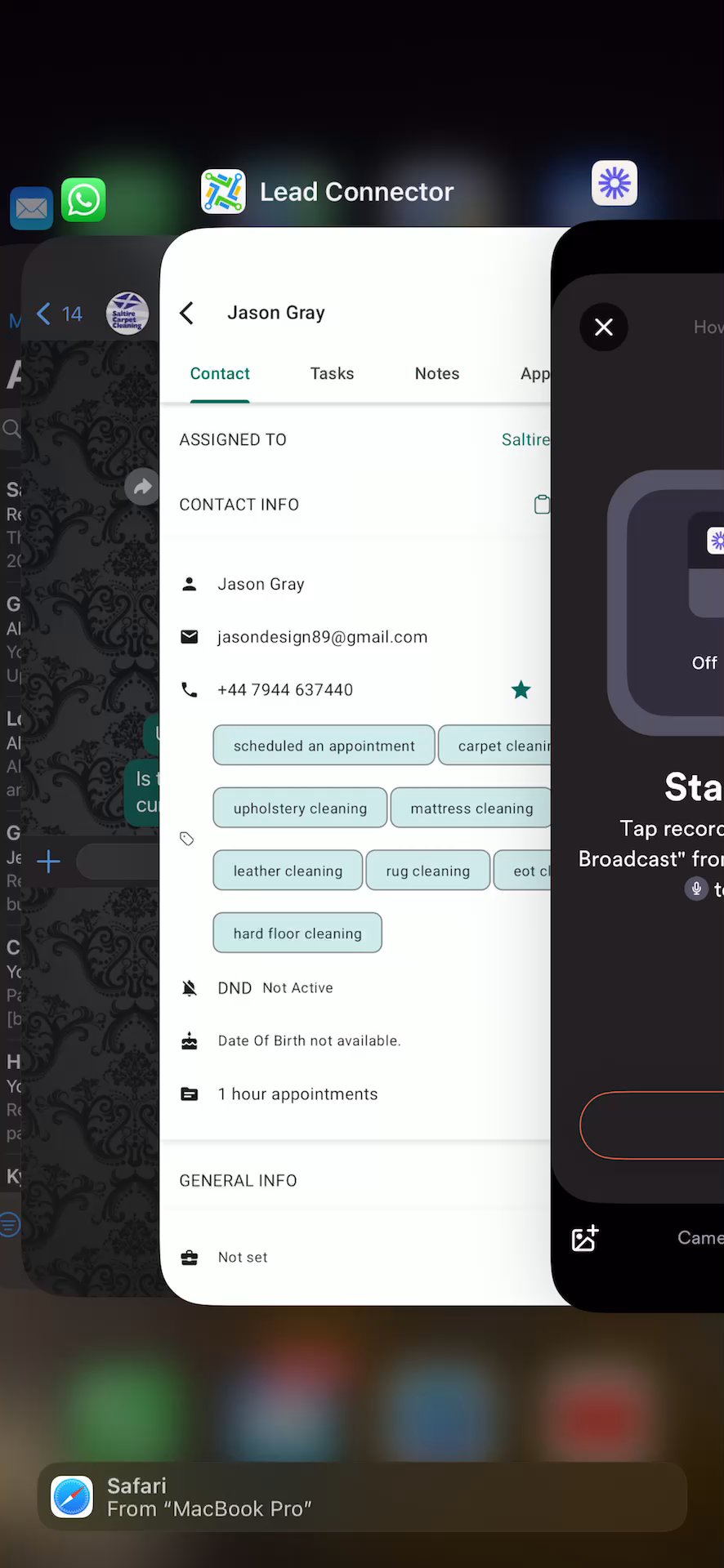724x1568 pixels.
Task: Tap the filter icon in the Mail card
Action: 10,1224
